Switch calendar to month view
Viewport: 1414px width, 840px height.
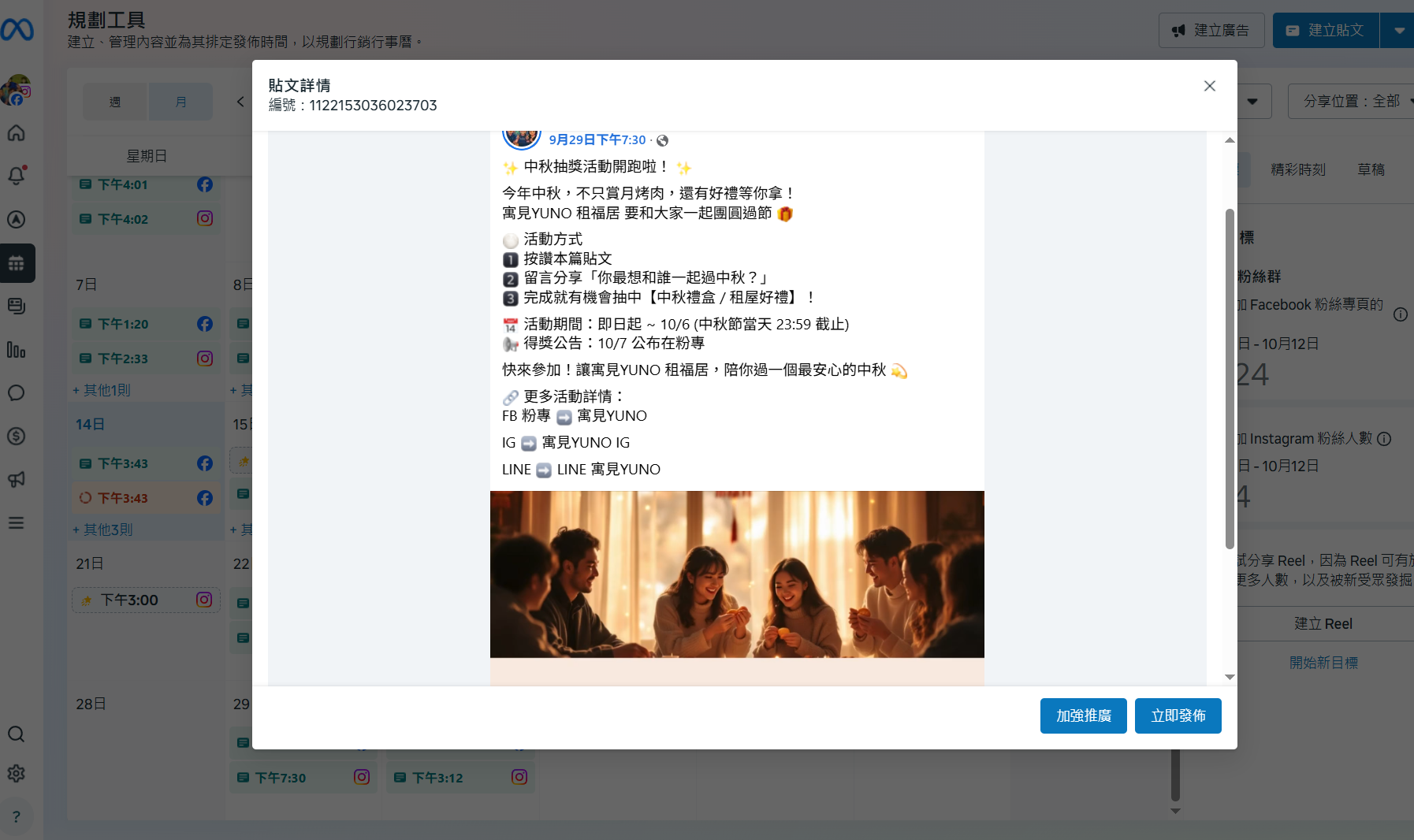(180, 102)
